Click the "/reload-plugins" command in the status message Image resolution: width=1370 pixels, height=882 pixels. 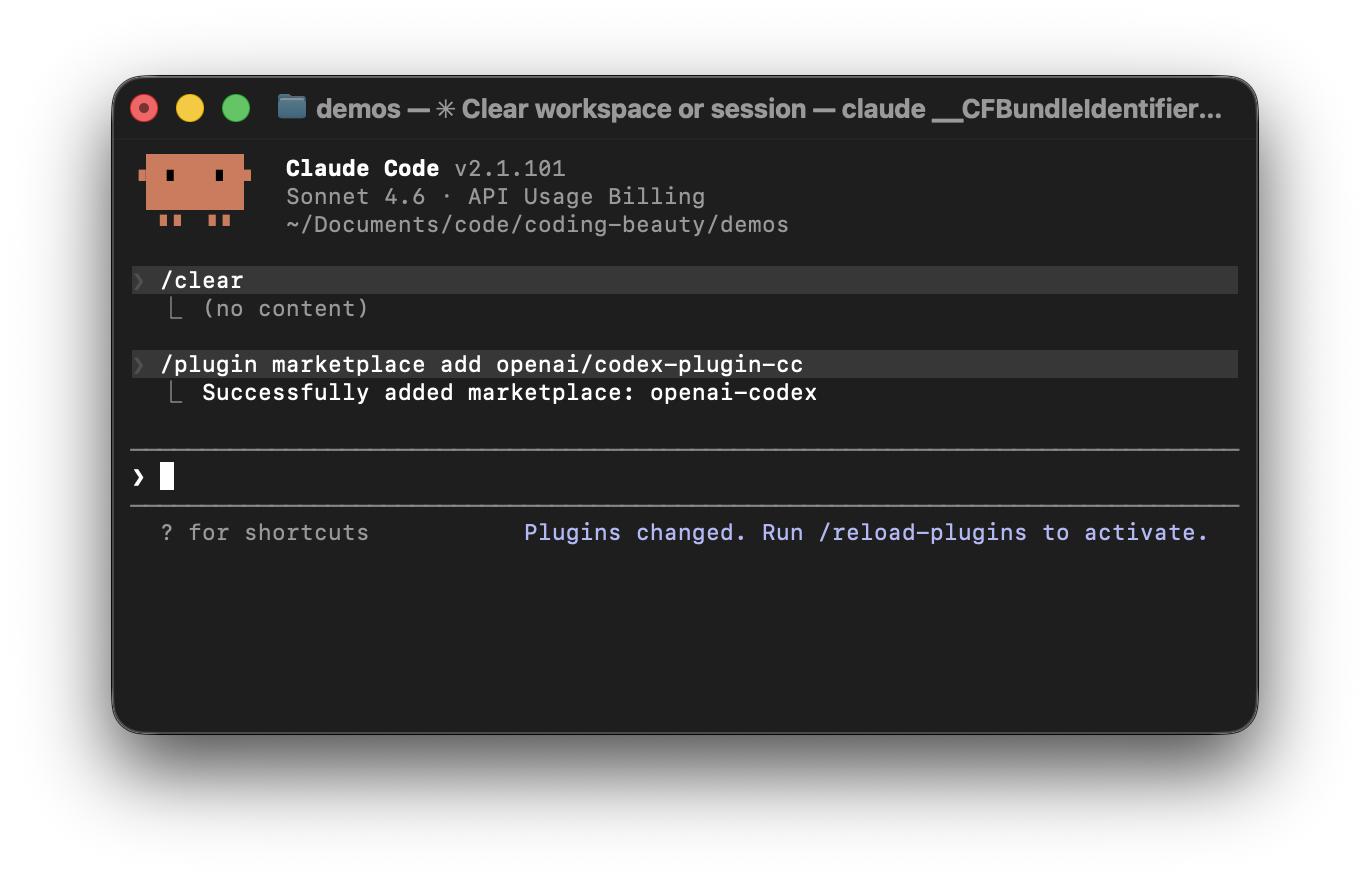click(922, 533)
